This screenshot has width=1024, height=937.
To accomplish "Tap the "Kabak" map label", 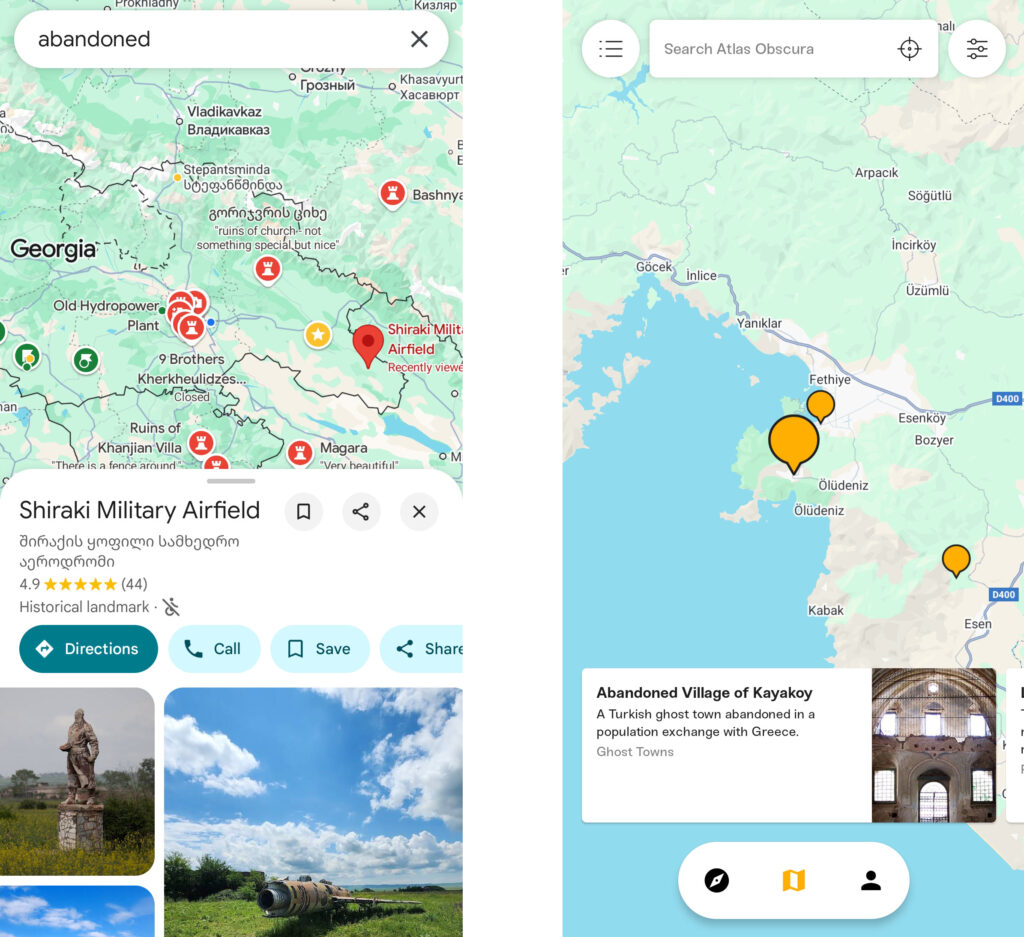I will [x=826, y=611].
